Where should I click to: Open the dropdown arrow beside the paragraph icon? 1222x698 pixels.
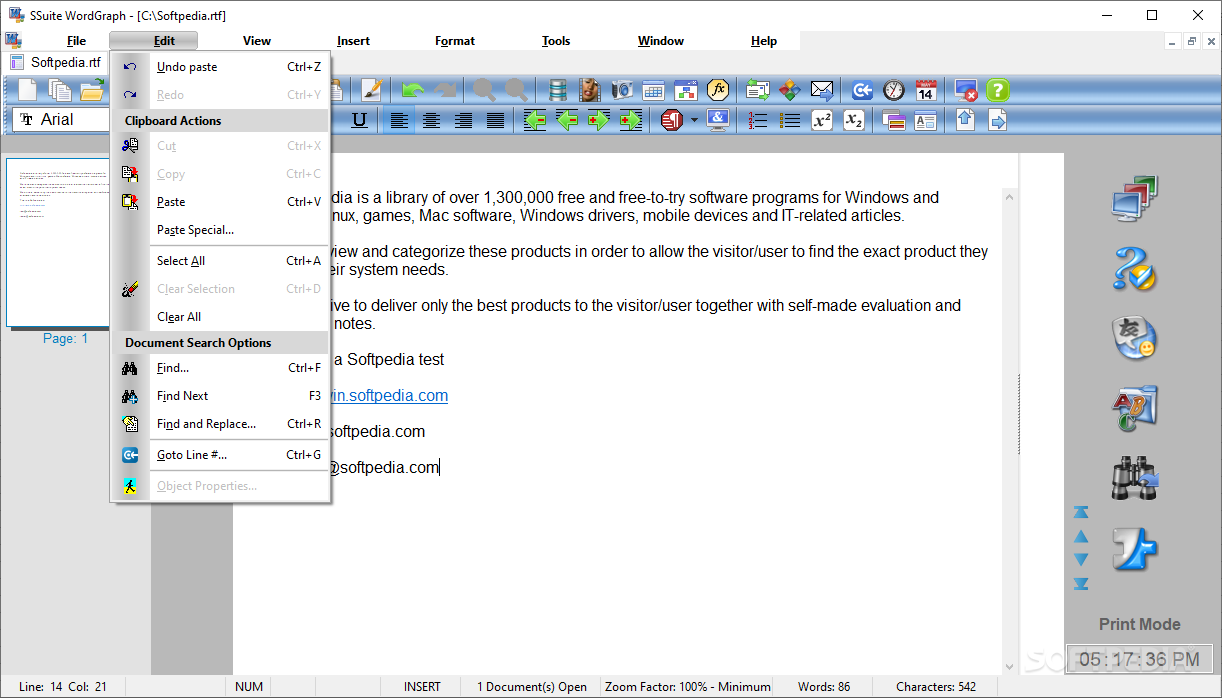pyautogui.click(x=694, y=121)
